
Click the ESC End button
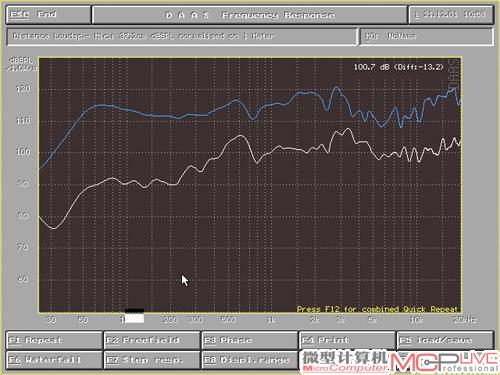point(48,15)
